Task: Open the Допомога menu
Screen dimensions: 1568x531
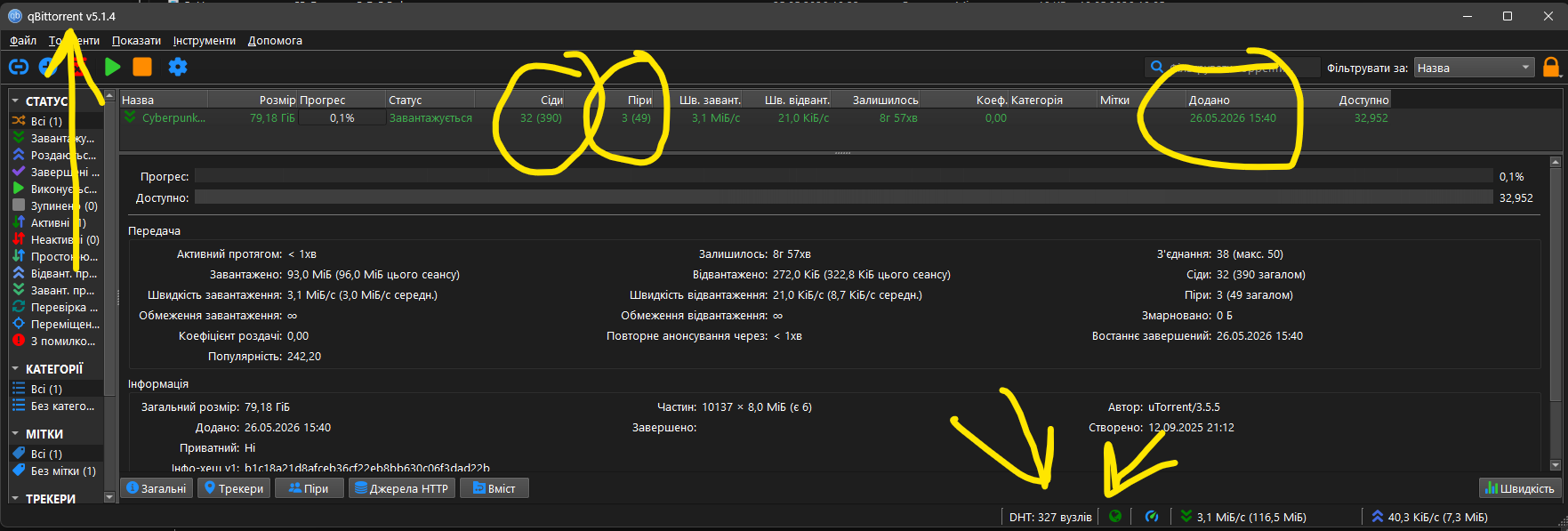Action: click(275, 40)
